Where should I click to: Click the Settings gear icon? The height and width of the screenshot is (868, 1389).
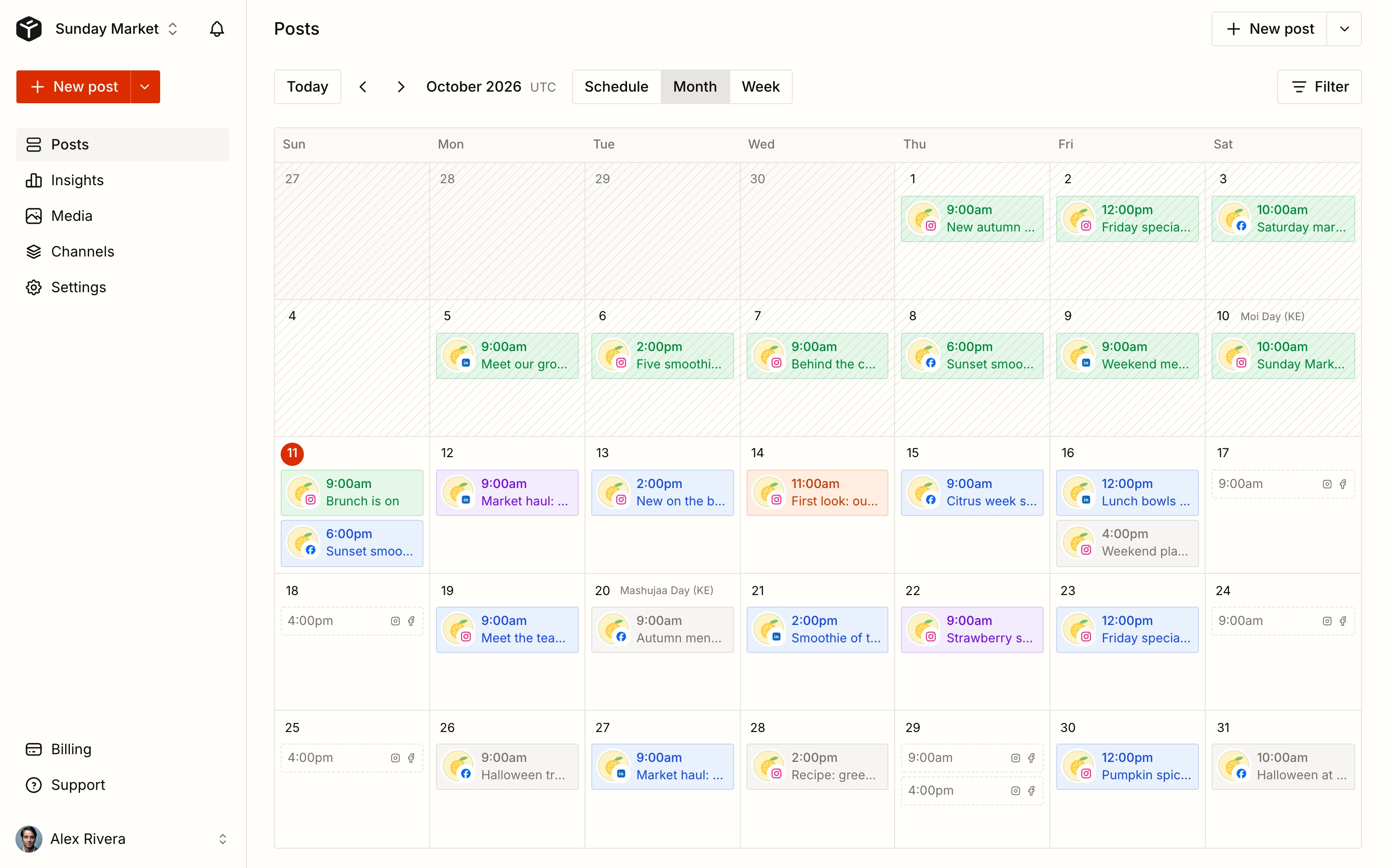(34, 287)
